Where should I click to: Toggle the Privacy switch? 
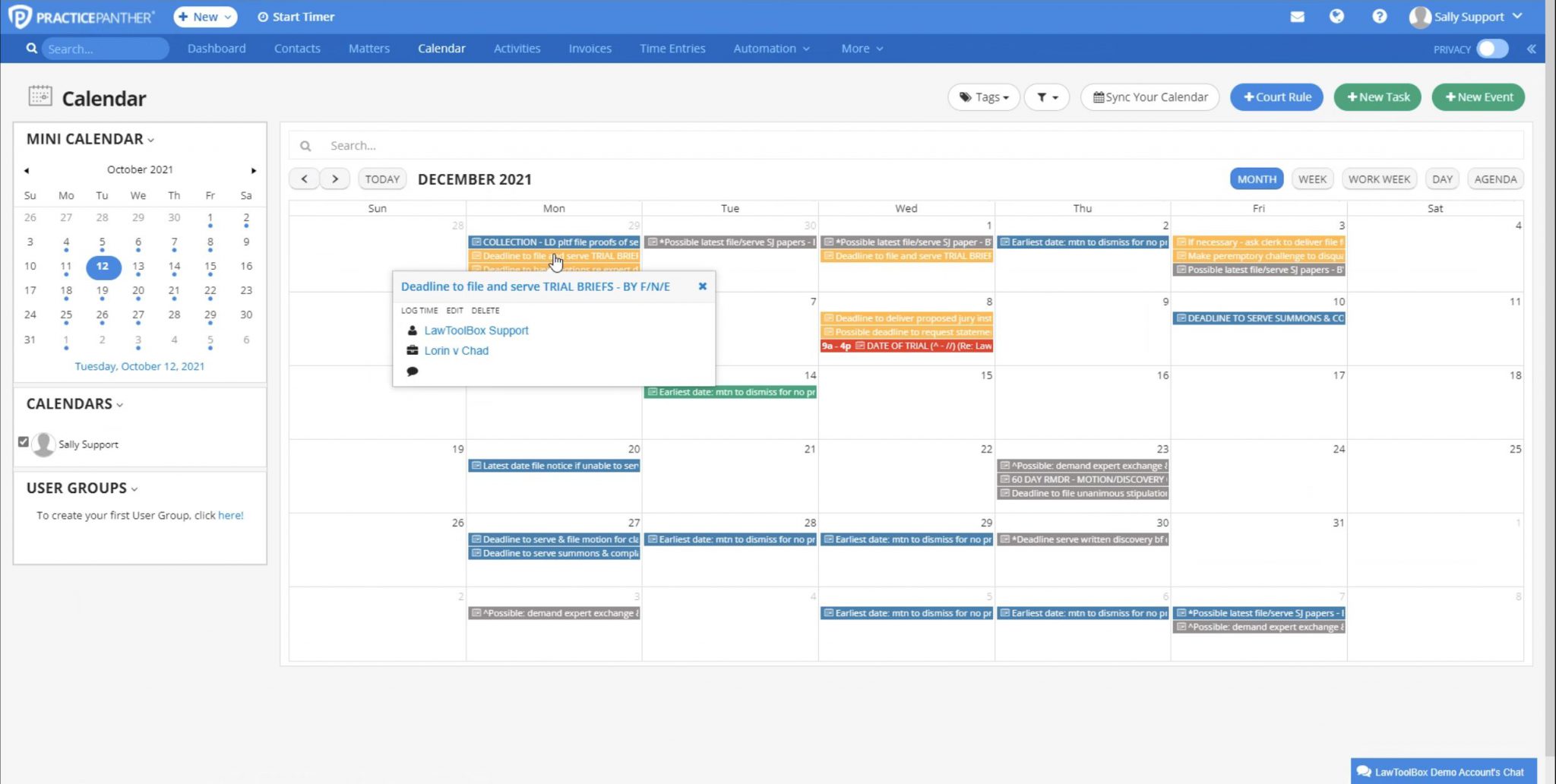[x=1491, y=49]
